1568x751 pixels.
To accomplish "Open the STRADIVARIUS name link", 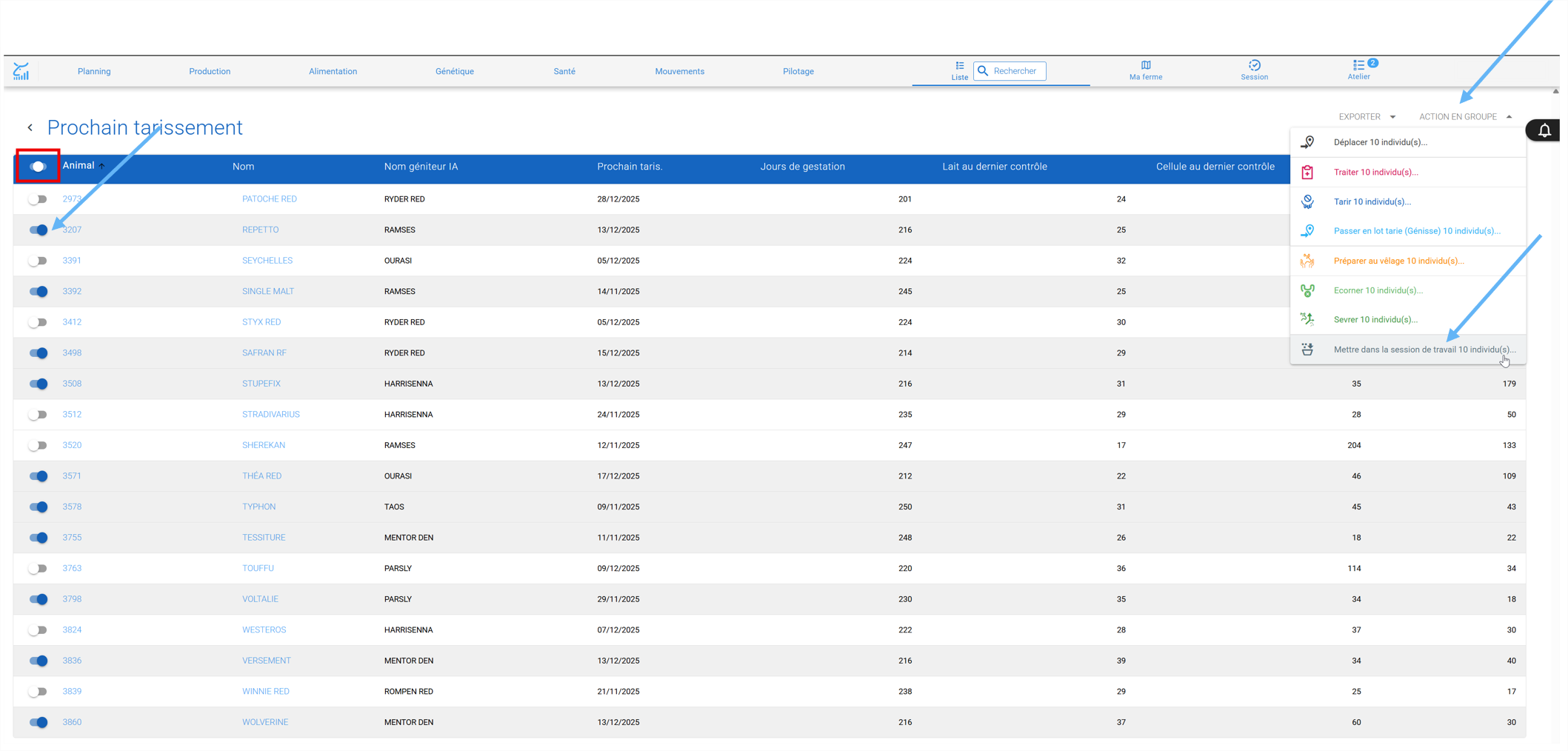I will [271, 415].
